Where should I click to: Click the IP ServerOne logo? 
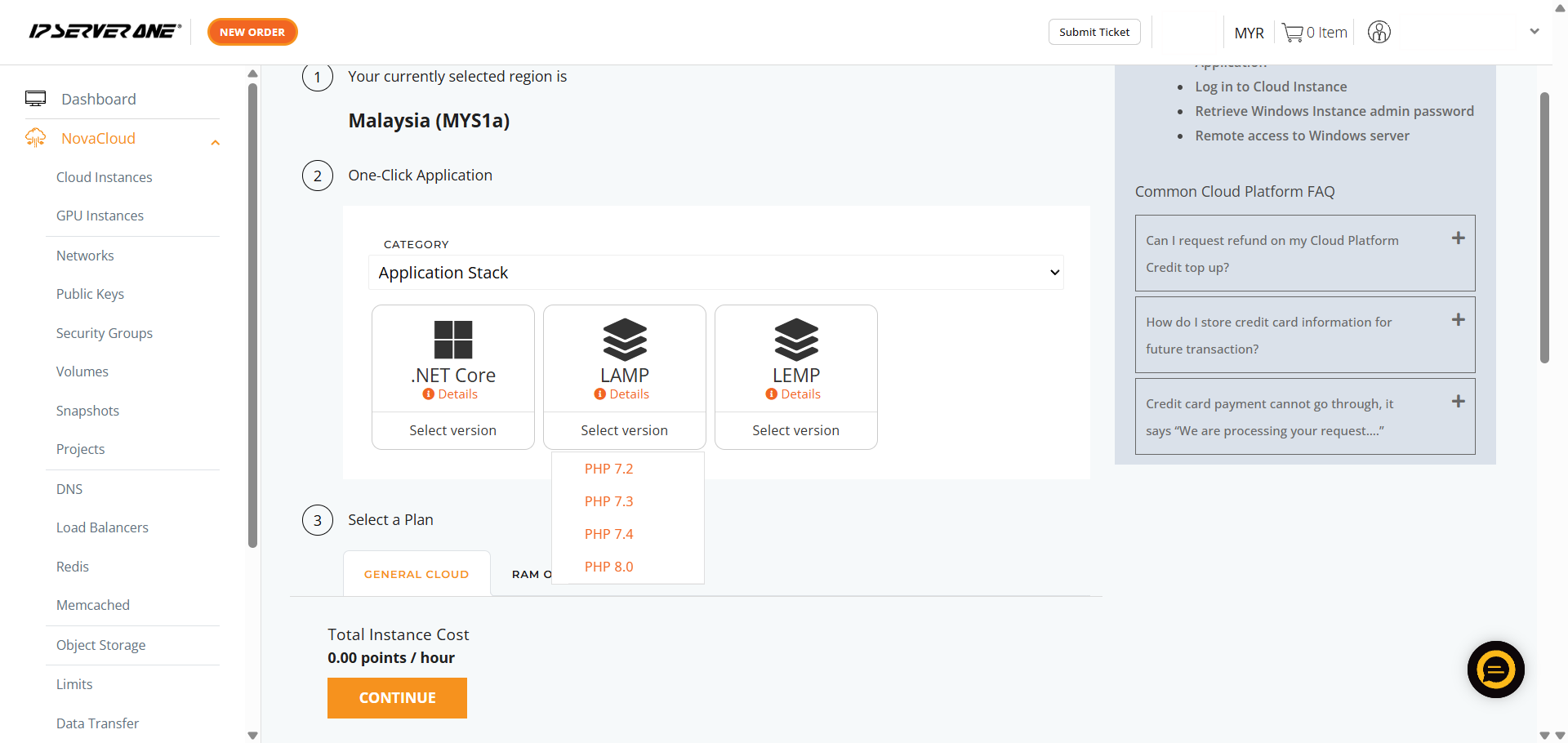(105, 32)
